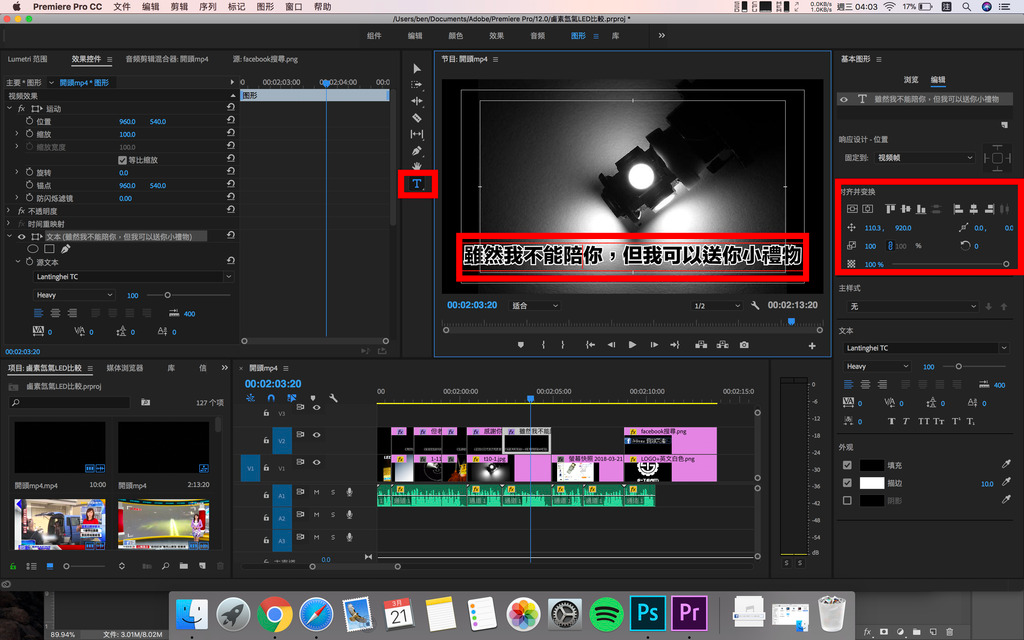Expand the 缩放 scale property

coord(17,134)
